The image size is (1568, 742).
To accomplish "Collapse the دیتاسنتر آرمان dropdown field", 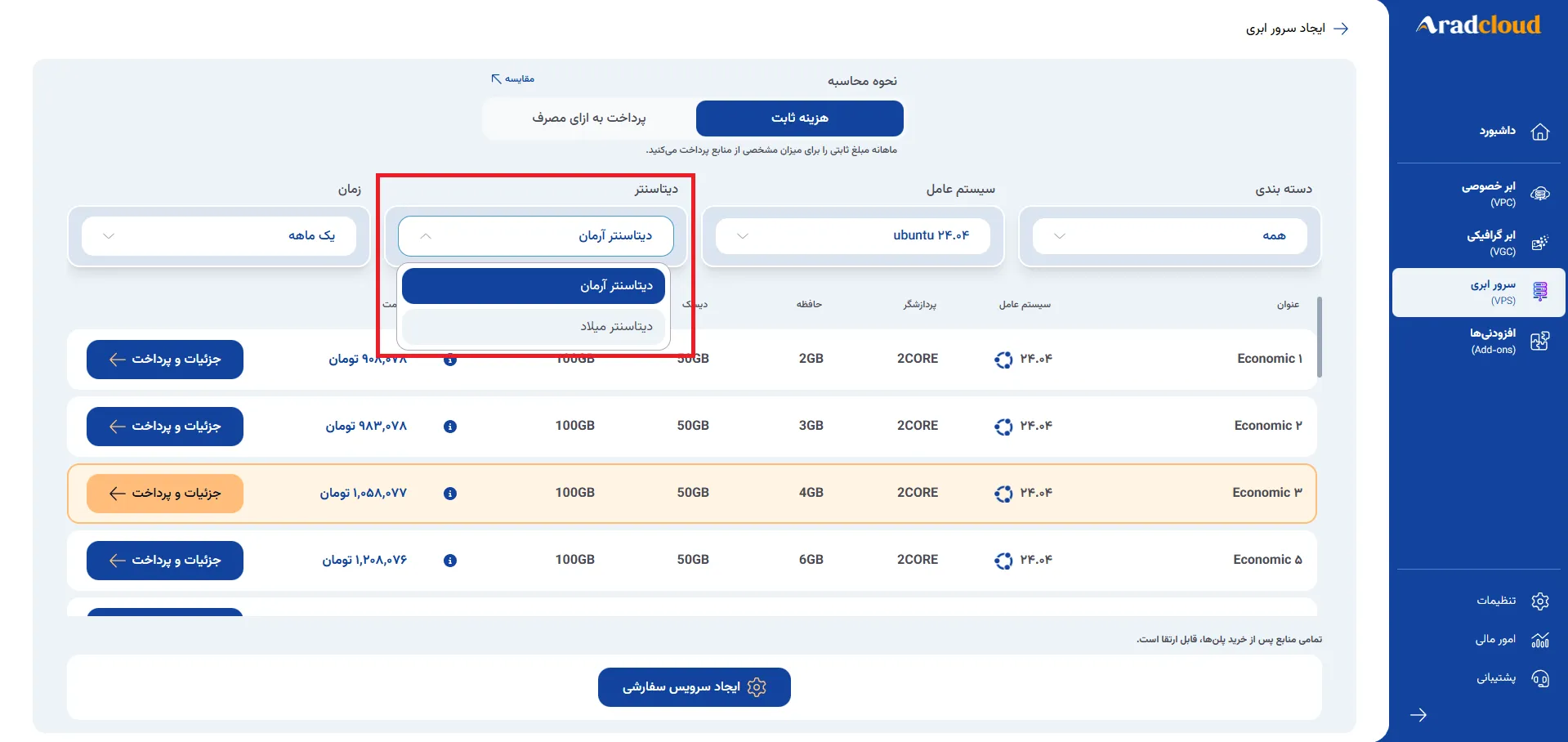I will click(x=536, y=236).
